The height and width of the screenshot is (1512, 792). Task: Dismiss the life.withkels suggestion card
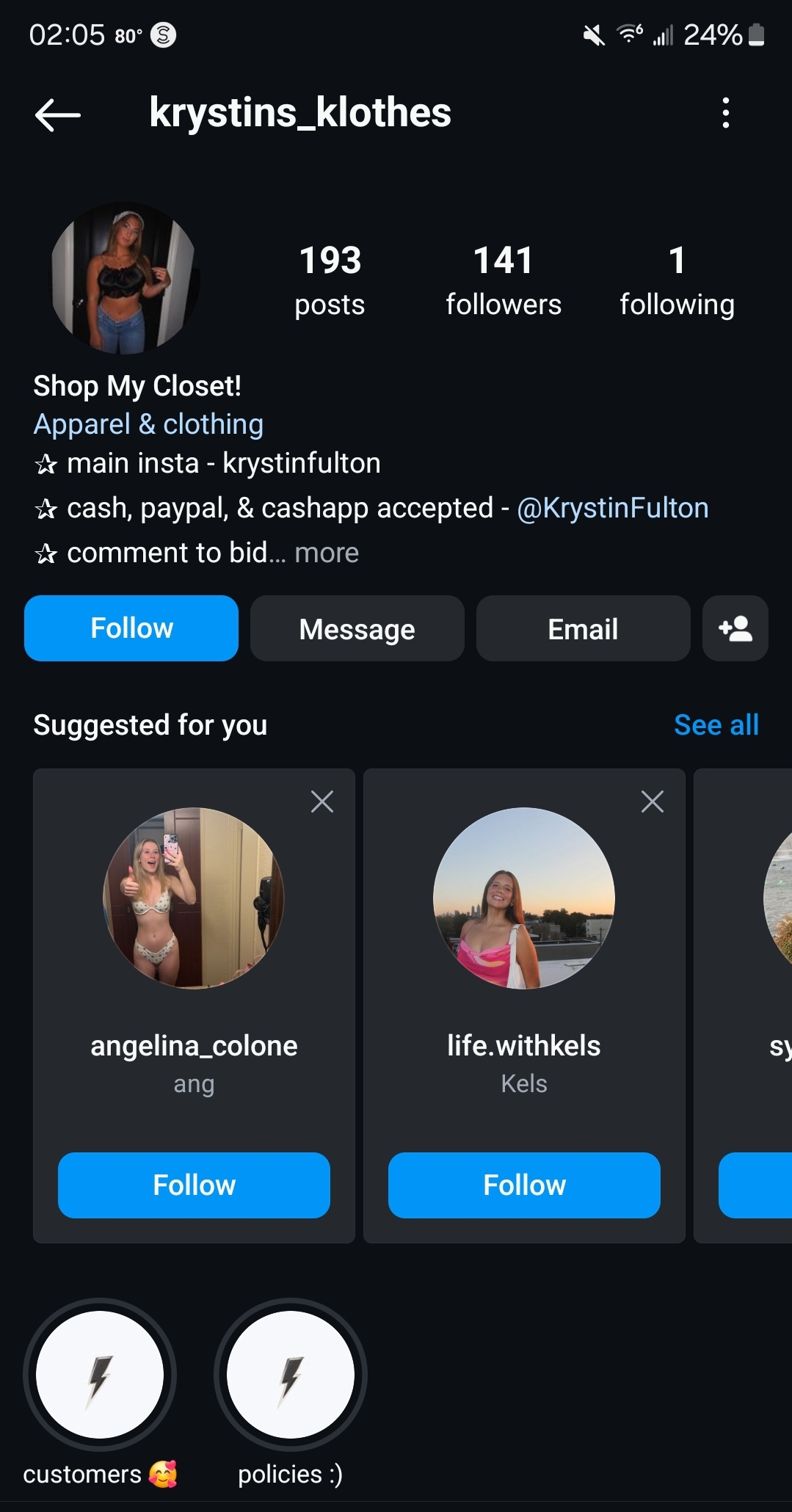[x=652, y=802]
